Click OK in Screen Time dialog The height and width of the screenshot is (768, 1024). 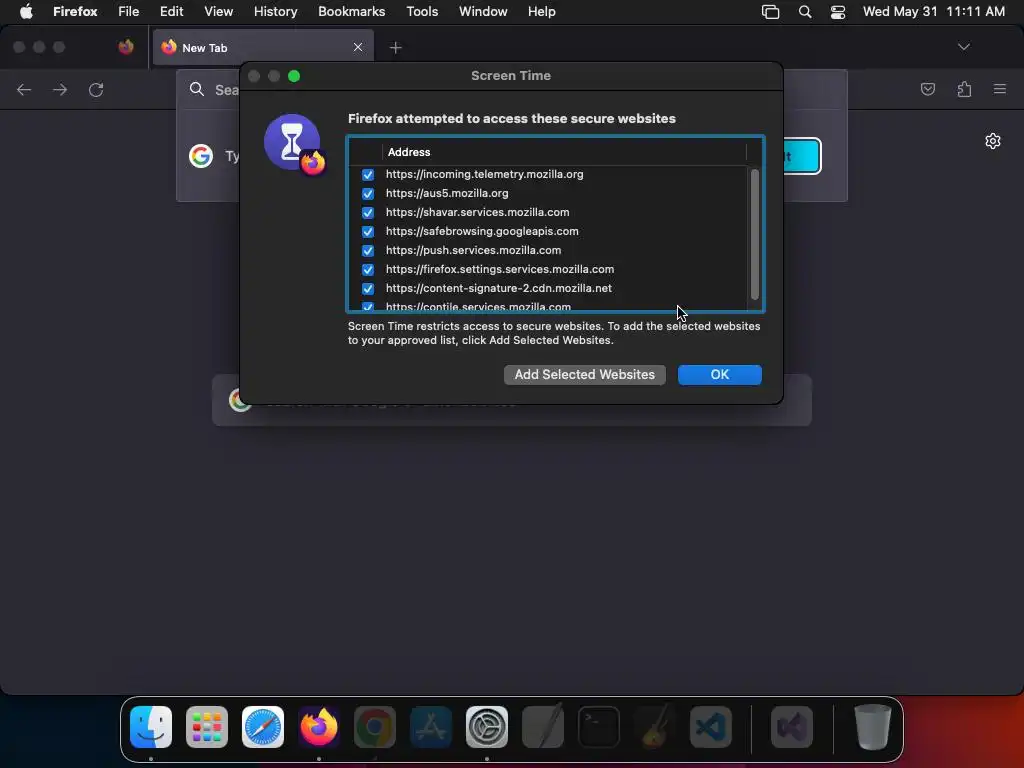719,375
